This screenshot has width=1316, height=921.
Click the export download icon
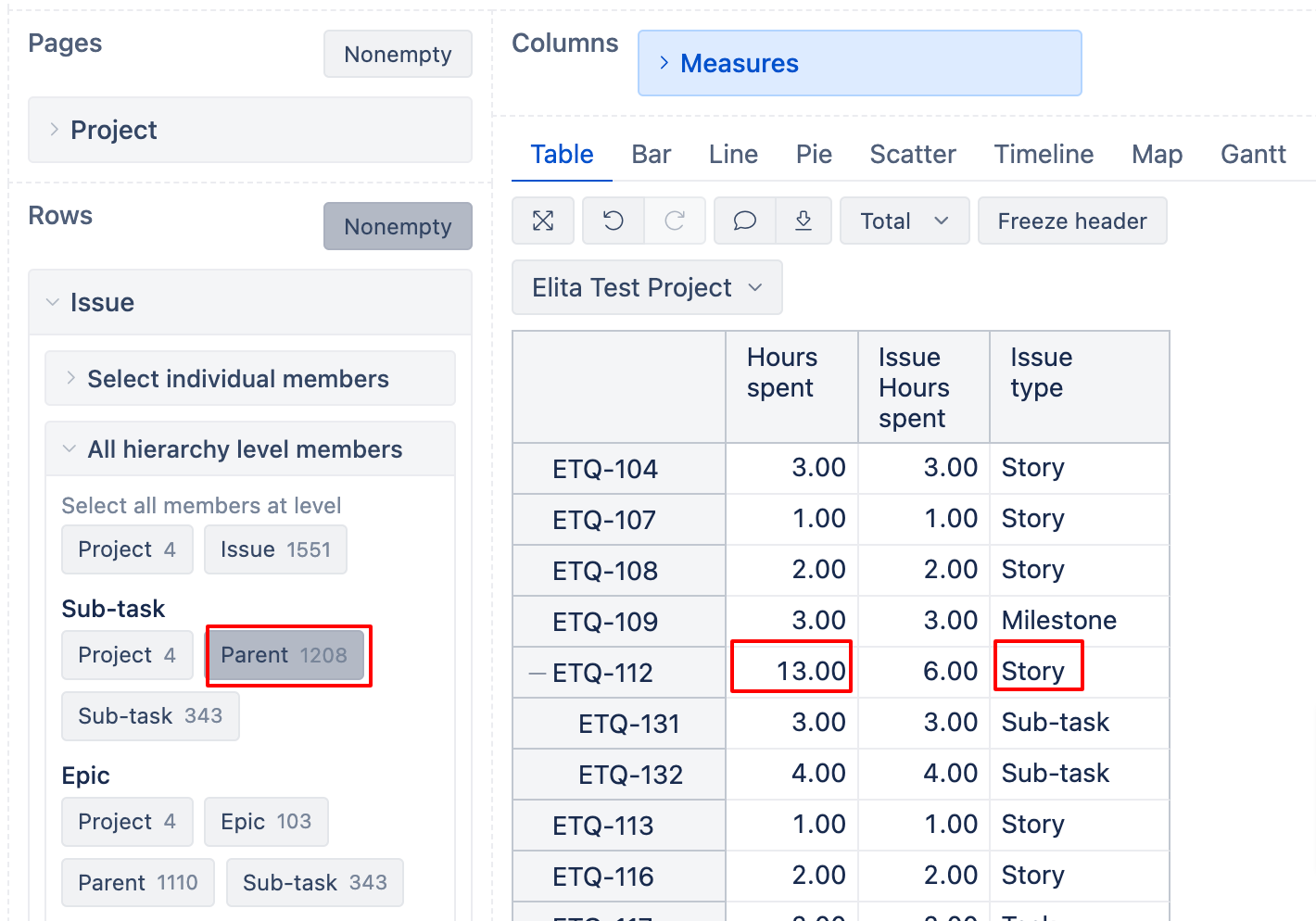pos(804,221)
